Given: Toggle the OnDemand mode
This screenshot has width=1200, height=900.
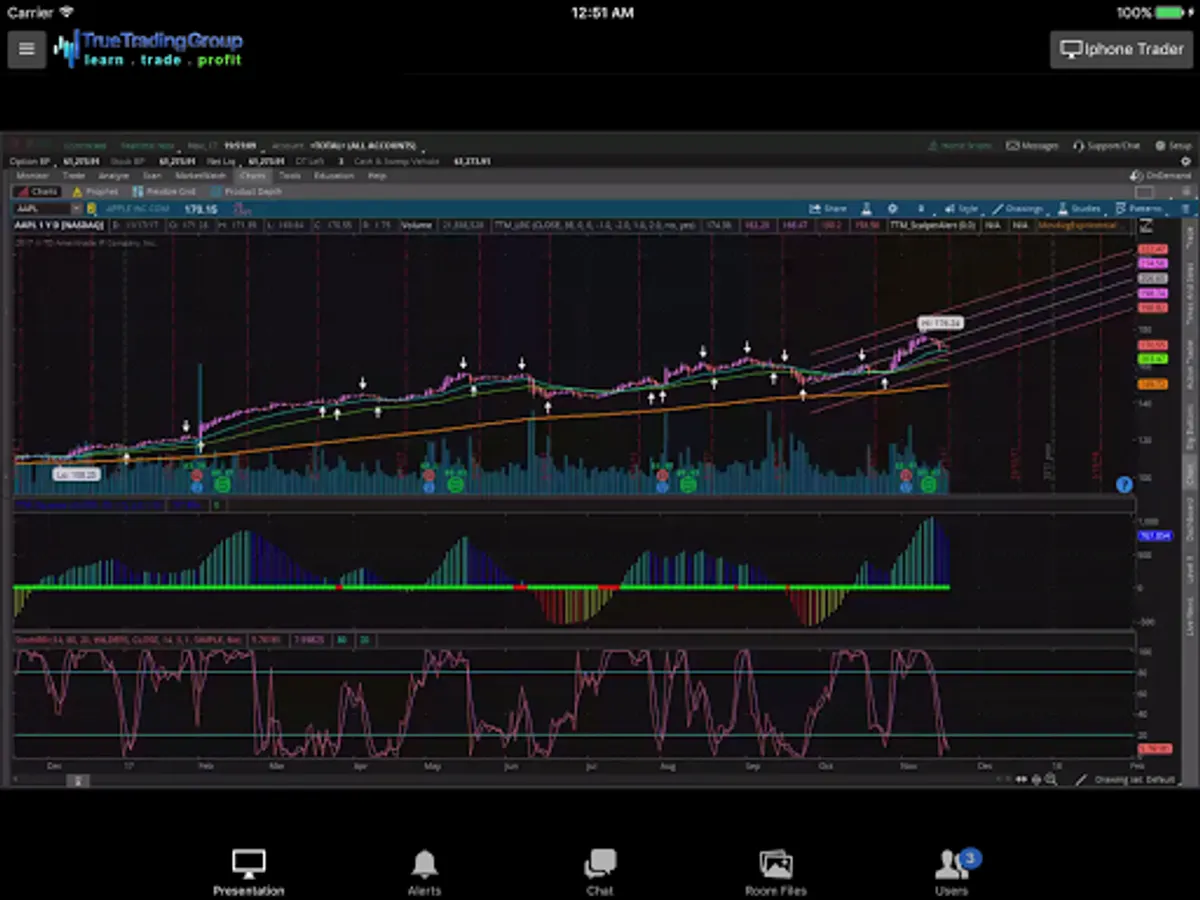Looking at the screenshot, I should [1162, 176].
